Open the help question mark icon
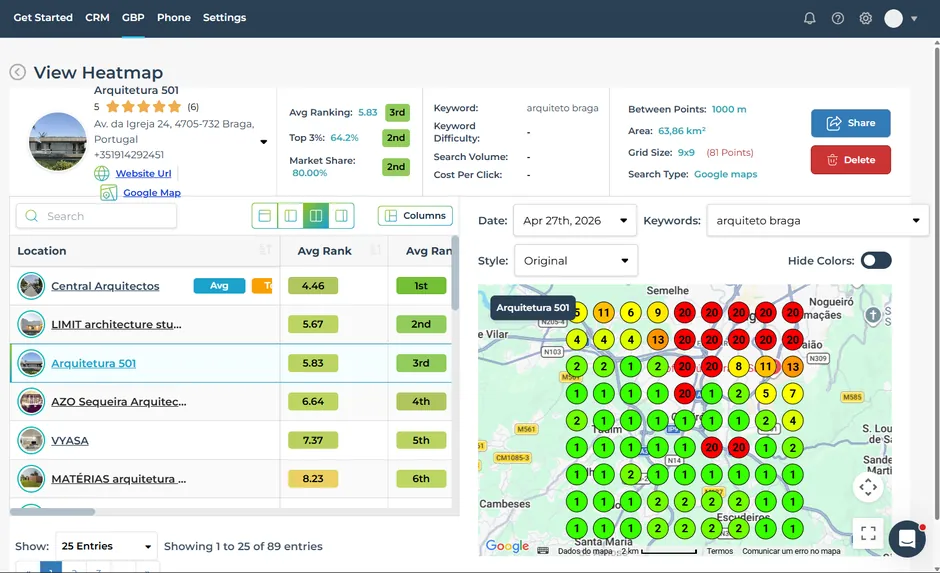The height and width of the screenshot is (573, 940). (x=837, y=18)
